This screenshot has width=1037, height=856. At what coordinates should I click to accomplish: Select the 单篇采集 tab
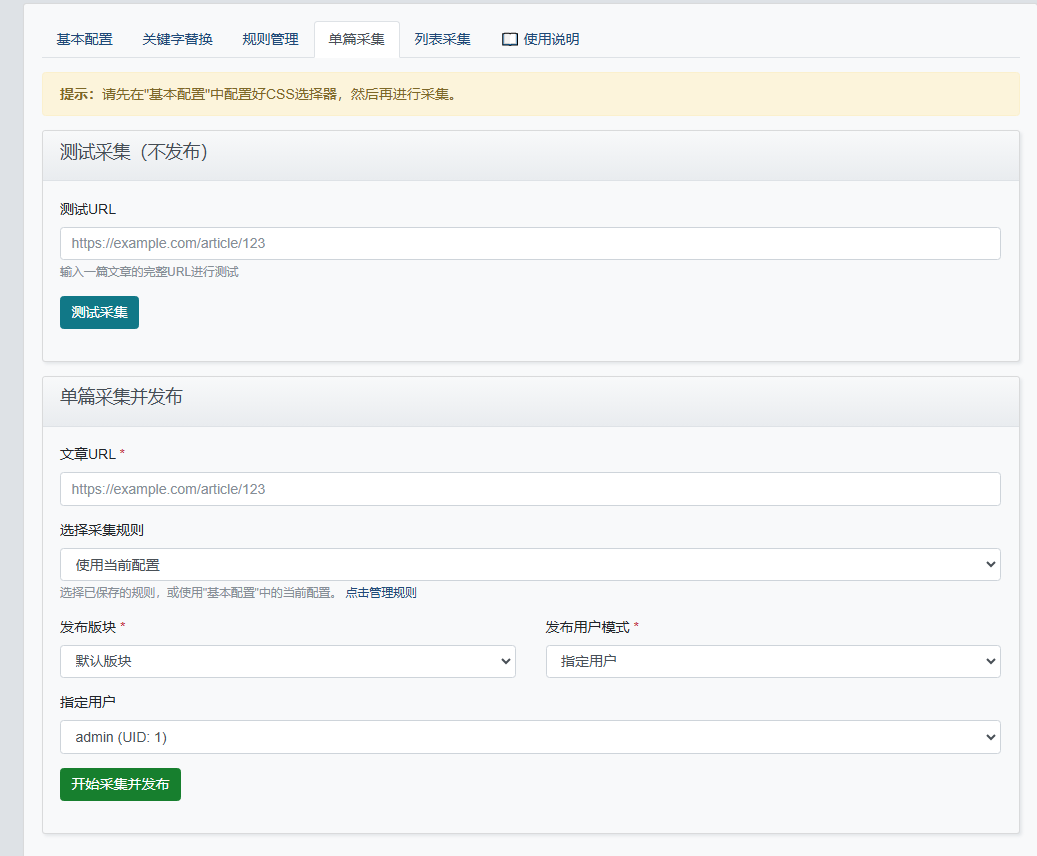(x=356, y=40)
